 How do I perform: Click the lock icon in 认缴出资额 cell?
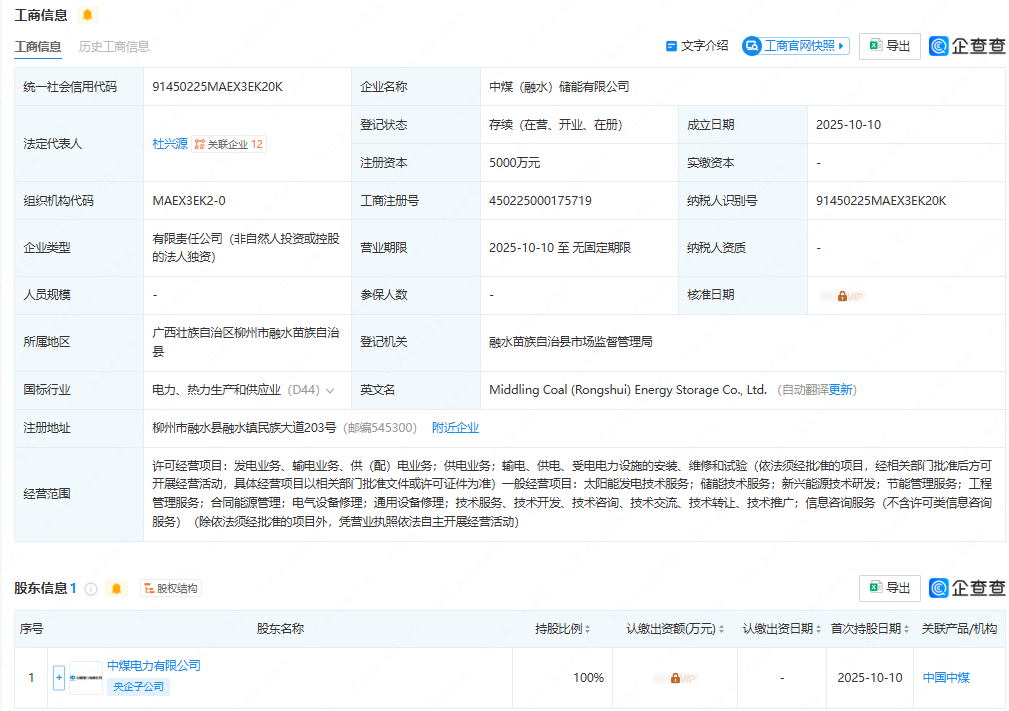coord(675,678)
